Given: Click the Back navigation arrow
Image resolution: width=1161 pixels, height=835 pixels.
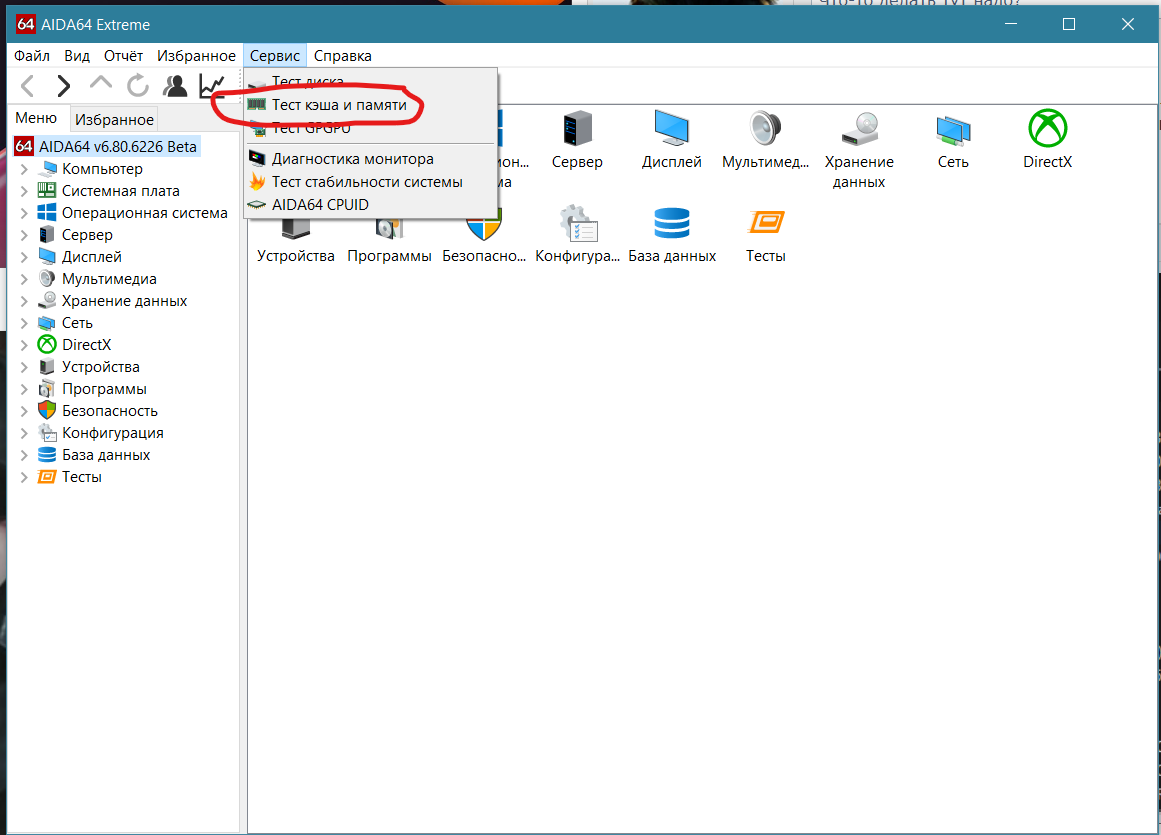Looking at the screenshot, I should [x=27, y=87].
